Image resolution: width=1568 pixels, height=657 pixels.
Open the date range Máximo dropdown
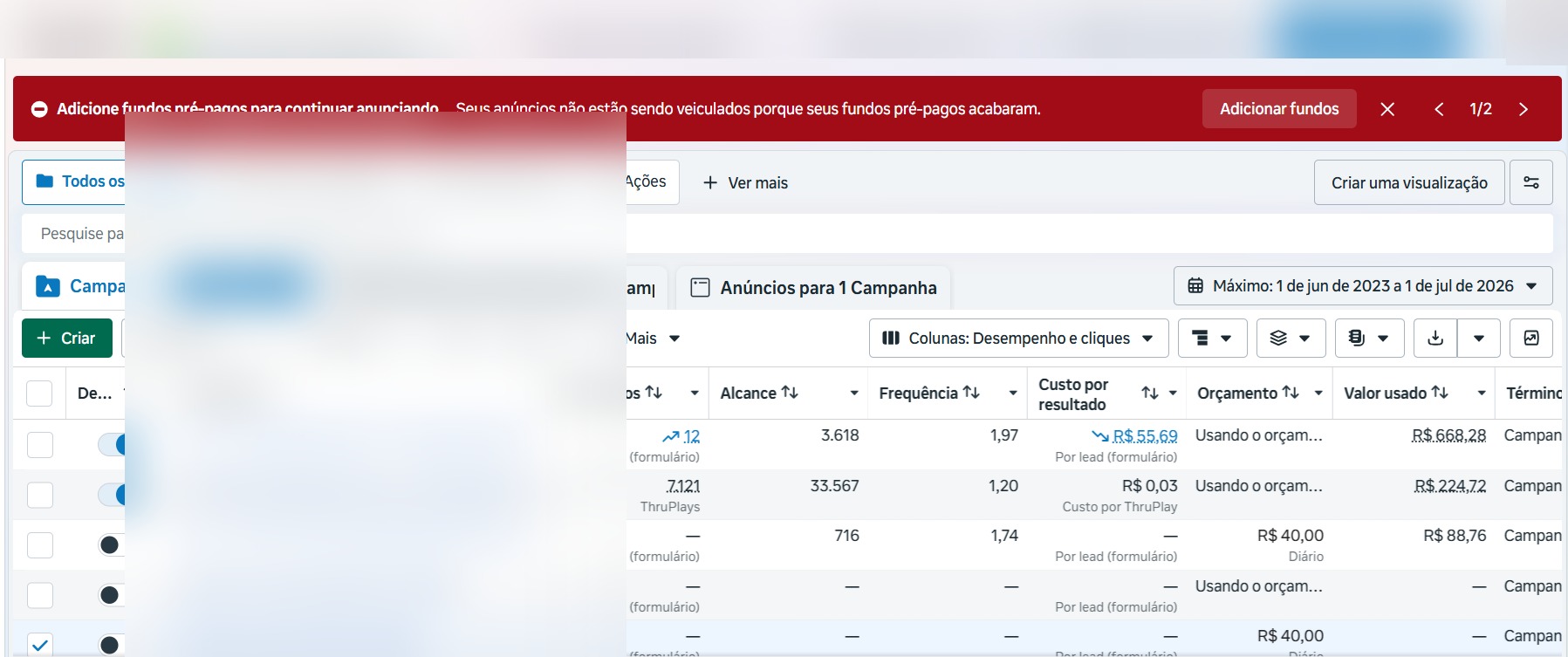click(x=1363, y=286)
